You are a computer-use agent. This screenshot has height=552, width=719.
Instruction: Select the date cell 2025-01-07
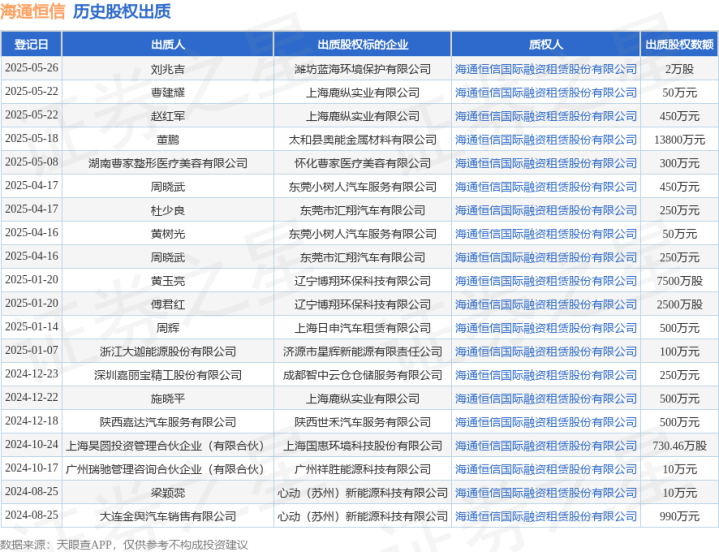pos(32,350)
